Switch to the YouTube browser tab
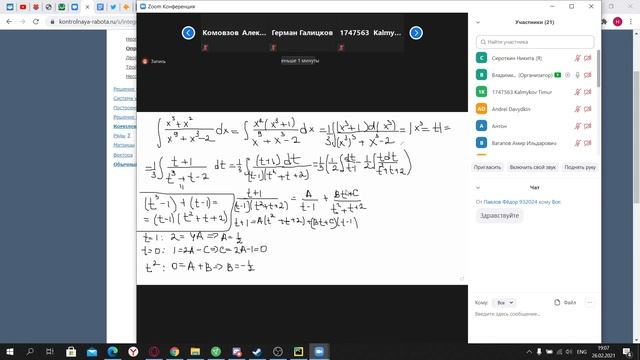The image size is (640, 360). pyautogui.click(x=23, y=7)
